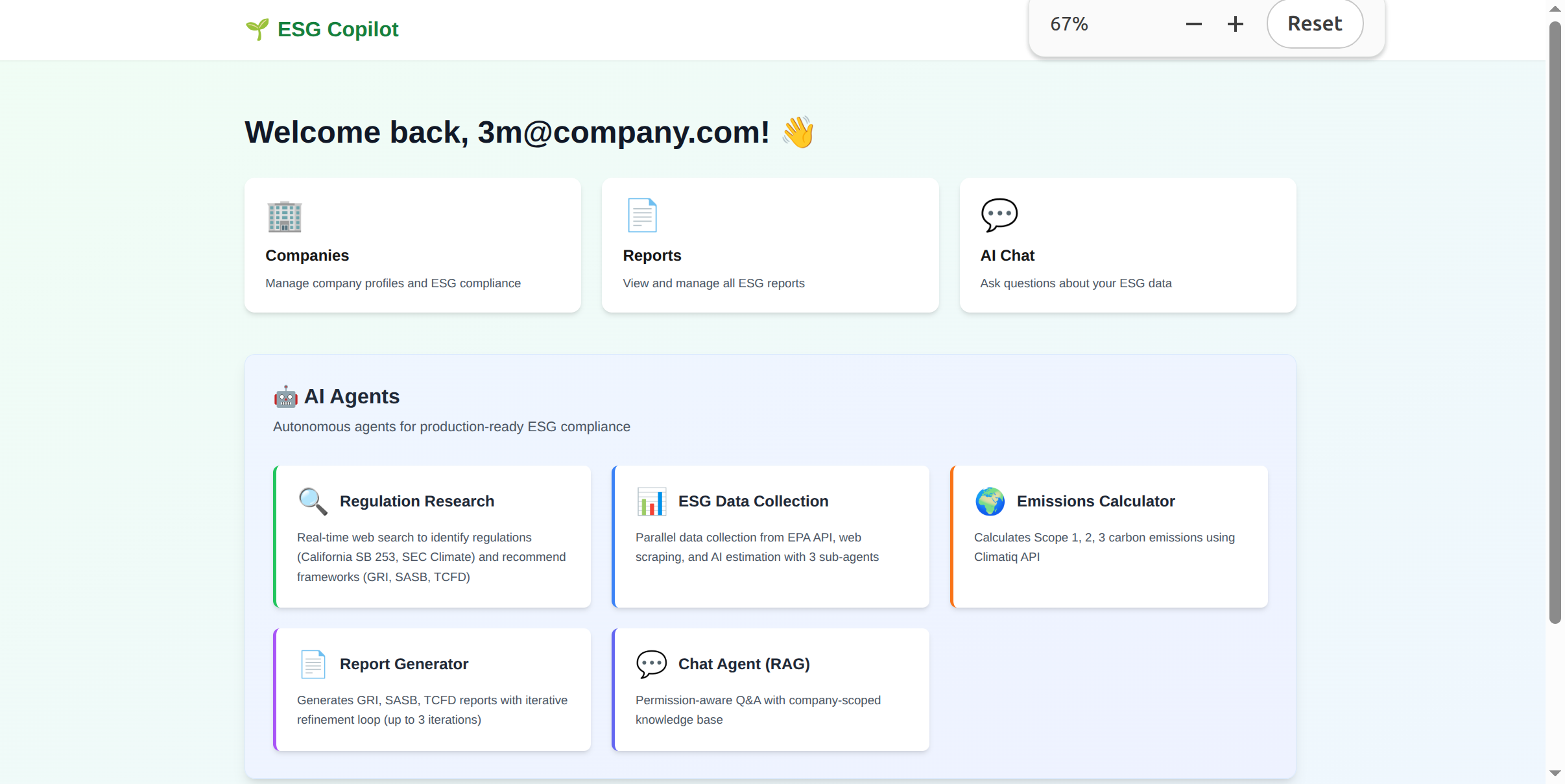Open the Emissions Calculator agent card
This screenshot has height=784, width=1565.
(1109, 537)
